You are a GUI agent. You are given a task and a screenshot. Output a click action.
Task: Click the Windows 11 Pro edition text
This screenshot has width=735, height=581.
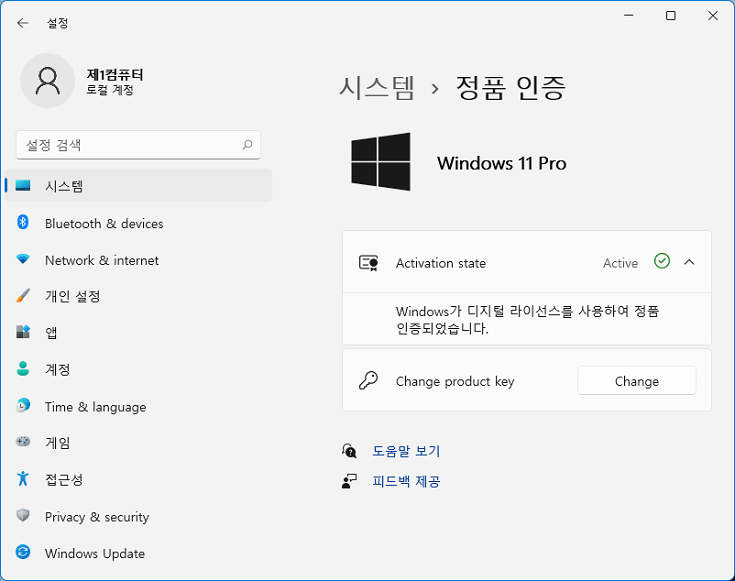tap(502, 163)
